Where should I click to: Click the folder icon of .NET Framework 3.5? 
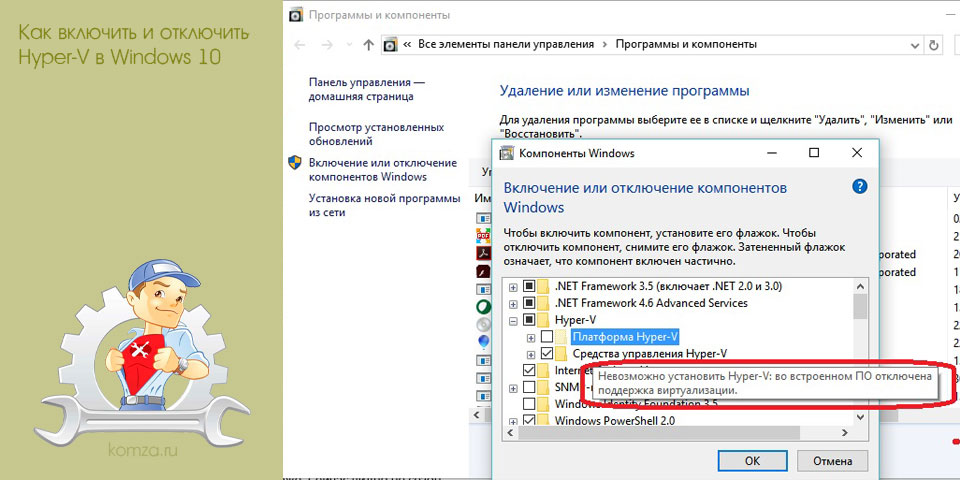coord(544,286)
